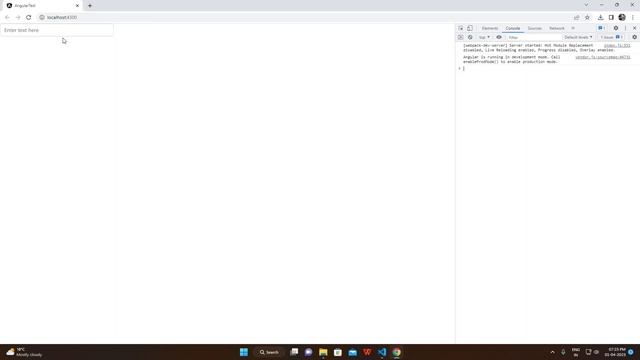Click the "Enter text here" input field
Viewport: 640px width, 360px height.
click(57, 30)
